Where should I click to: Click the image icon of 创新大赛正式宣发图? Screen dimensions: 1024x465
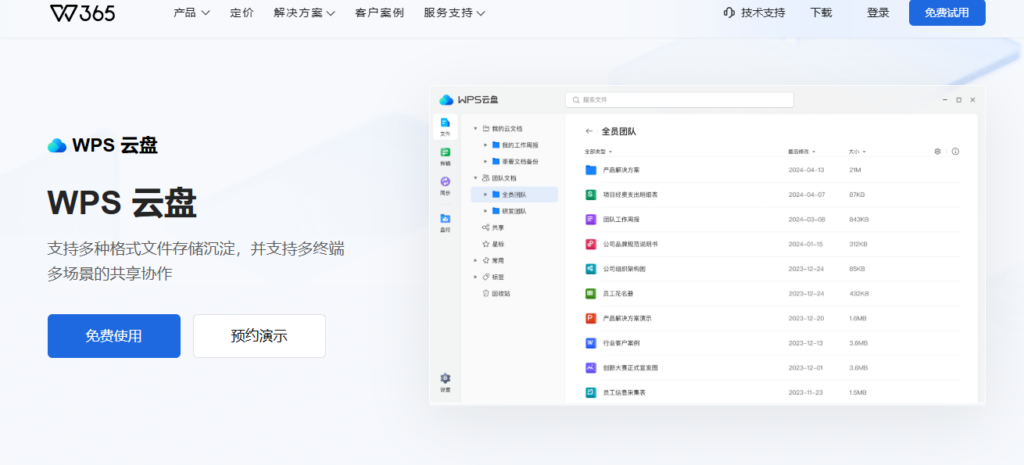pos(591,368)
